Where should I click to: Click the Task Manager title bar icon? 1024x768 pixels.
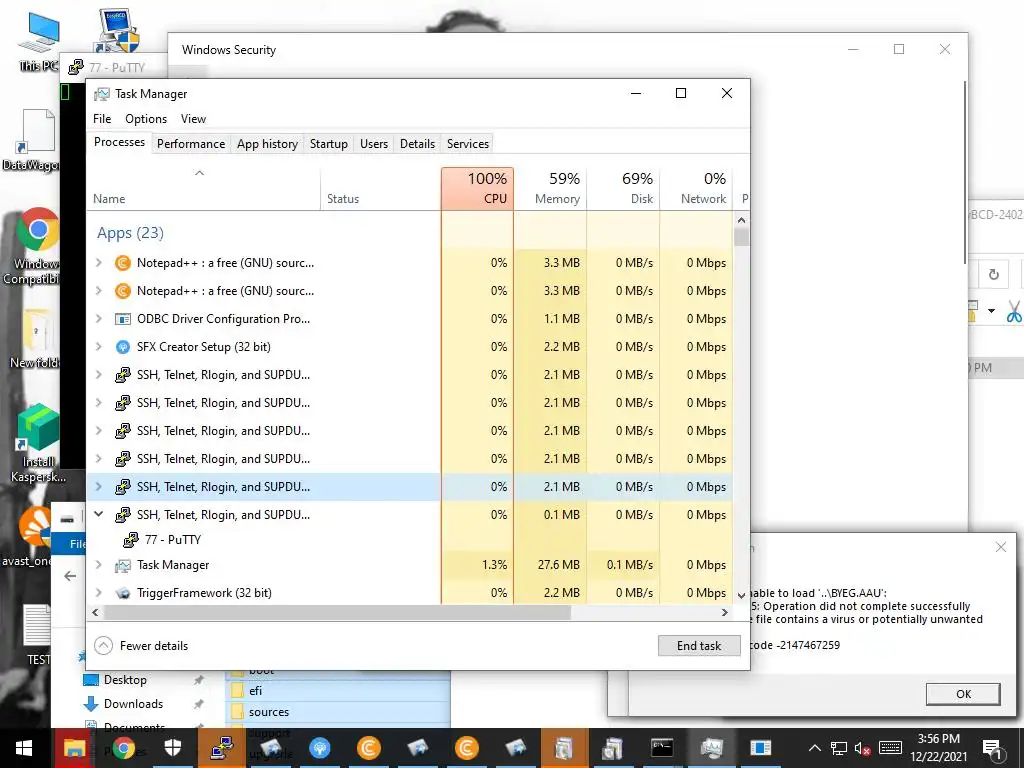pos(101,94)
